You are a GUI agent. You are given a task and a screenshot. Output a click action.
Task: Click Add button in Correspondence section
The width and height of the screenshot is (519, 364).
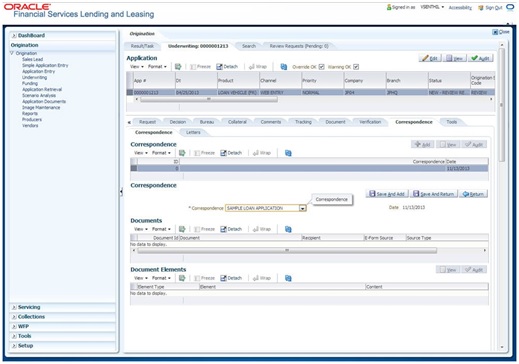click(422, 145)
